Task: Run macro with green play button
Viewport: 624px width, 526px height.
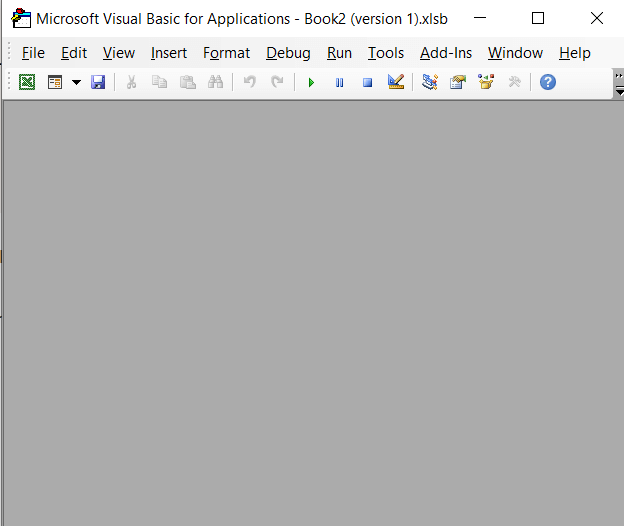Action: (x=311, y=82)
